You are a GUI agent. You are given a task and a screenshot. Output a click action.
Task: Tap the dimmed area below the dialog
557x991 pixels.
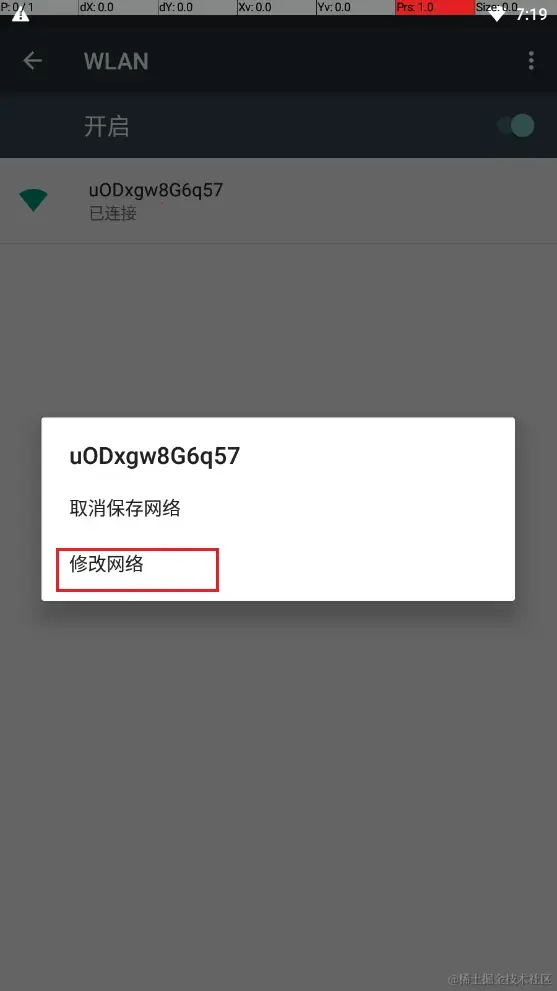[x=278, y=790]
